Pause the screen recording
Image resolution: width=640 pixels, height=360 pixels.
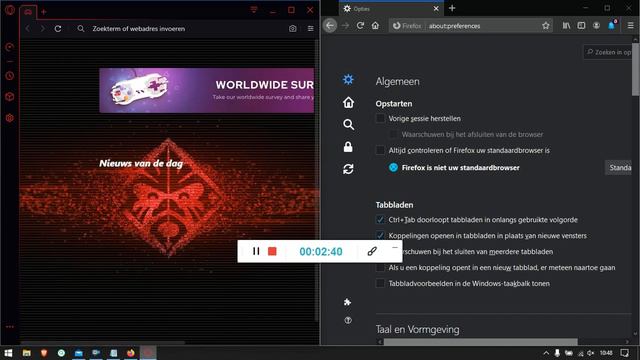point(256,251)
